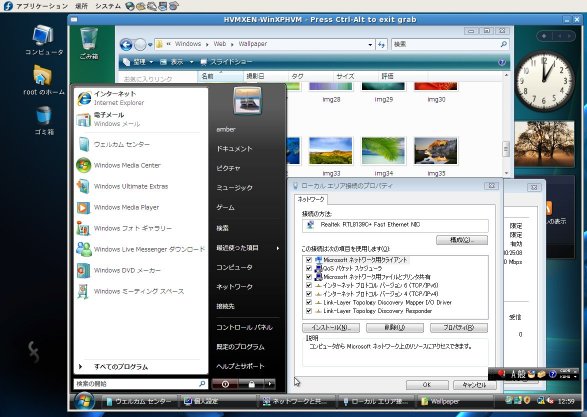Open Windows Live Messenger ダウンロード

[140, 249]
